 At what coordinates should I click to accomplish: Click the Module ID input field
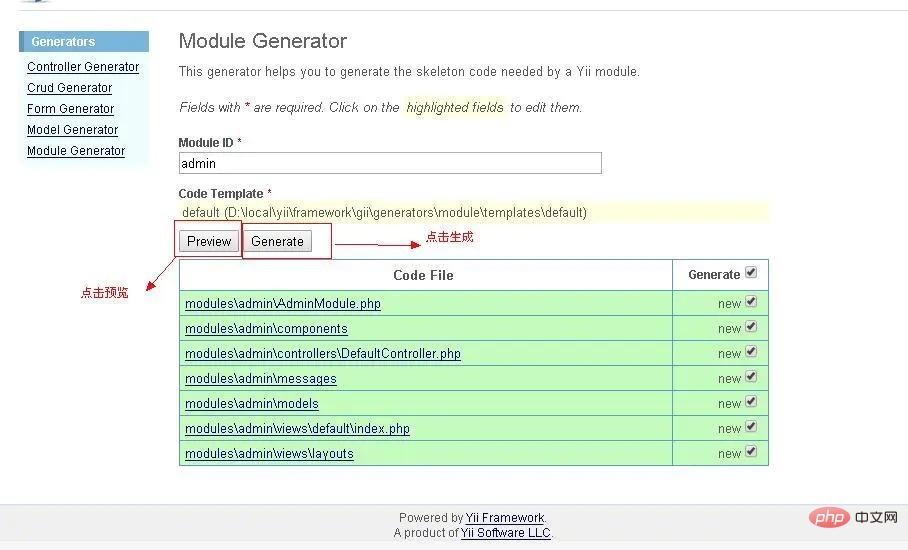pos(390,163)
